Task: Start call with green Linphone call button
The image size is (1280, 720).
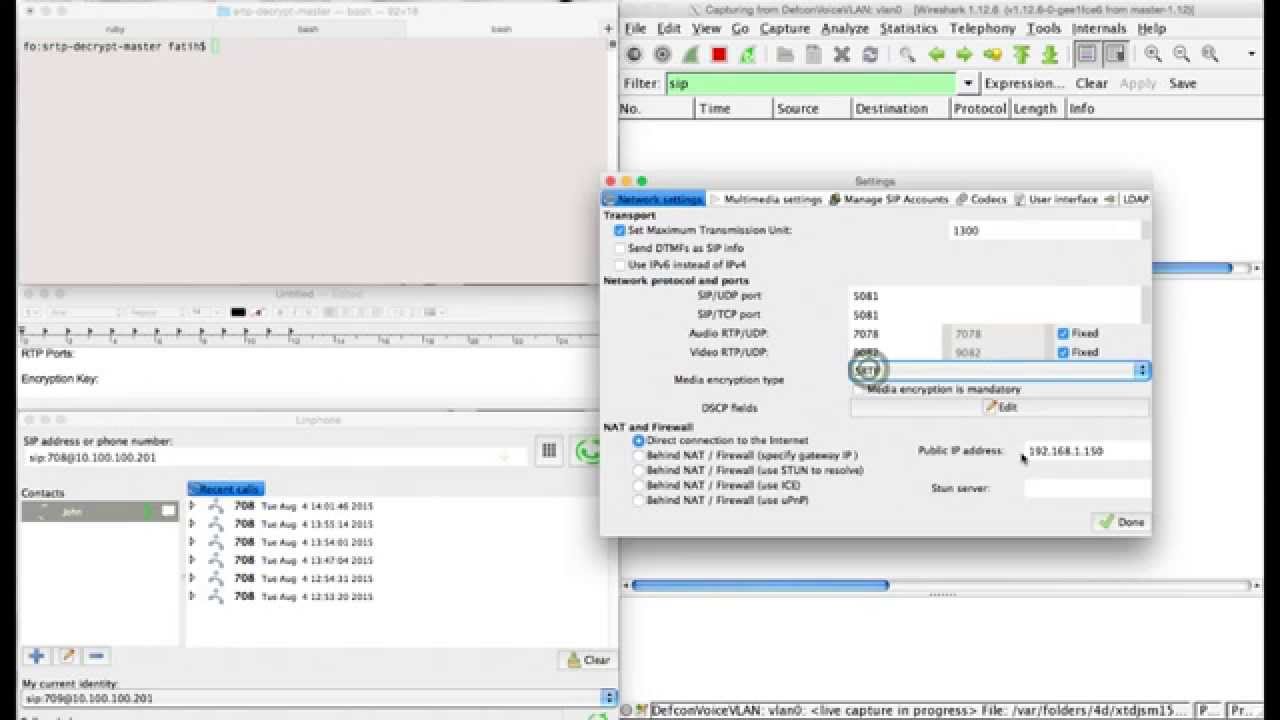Action: pyautogui.click(x=588, y=451)
